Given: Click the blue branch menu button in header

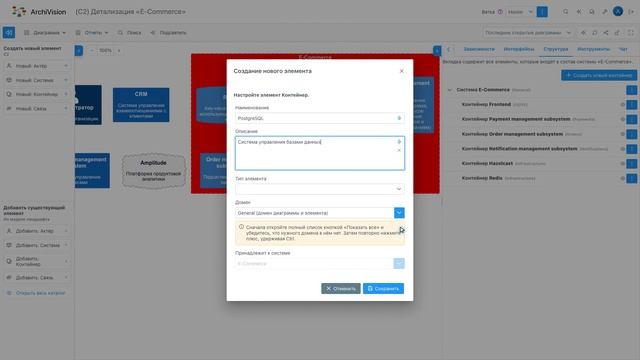Looking at the screenshot, I should 542,12.
